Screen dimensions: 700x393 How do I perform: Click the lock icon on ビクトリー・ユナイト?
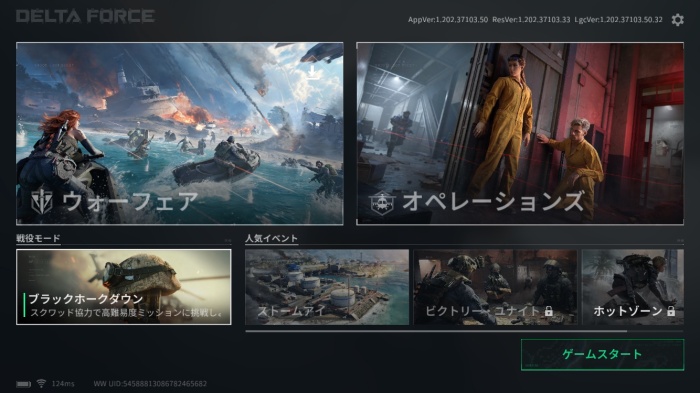[x=549, y=311]
